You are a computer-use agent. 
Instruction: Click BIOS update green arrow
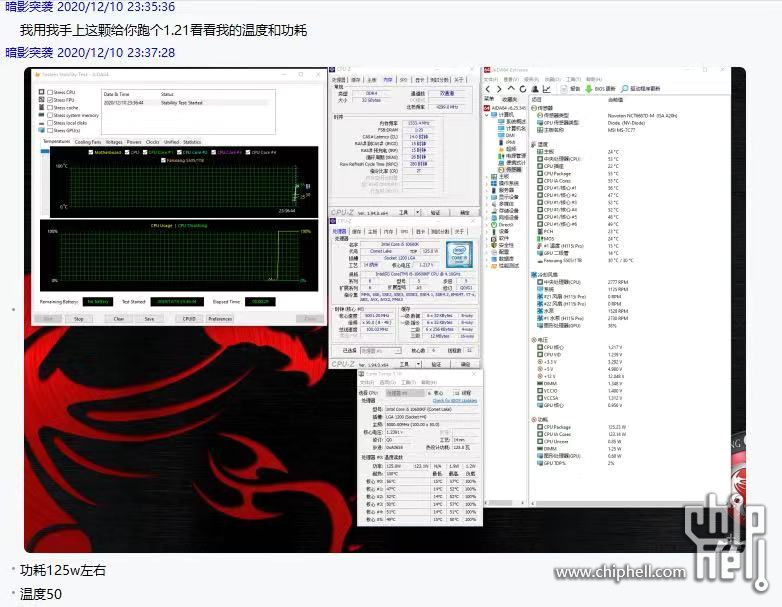coord(588,89)
